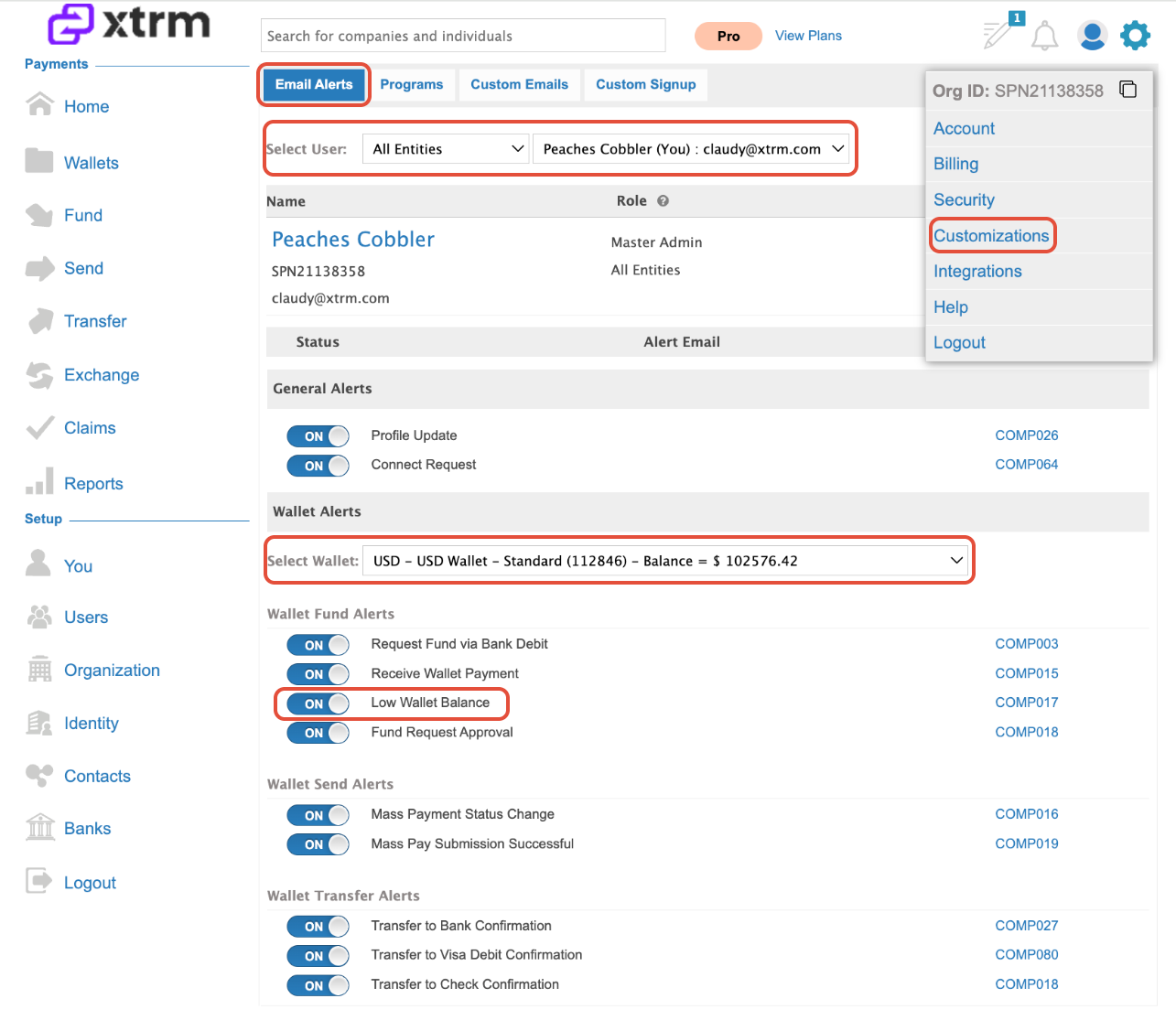Toggle the Connect Request alert switch
The height and width of the screenshot is (1020, 1176).
point(318,466)
